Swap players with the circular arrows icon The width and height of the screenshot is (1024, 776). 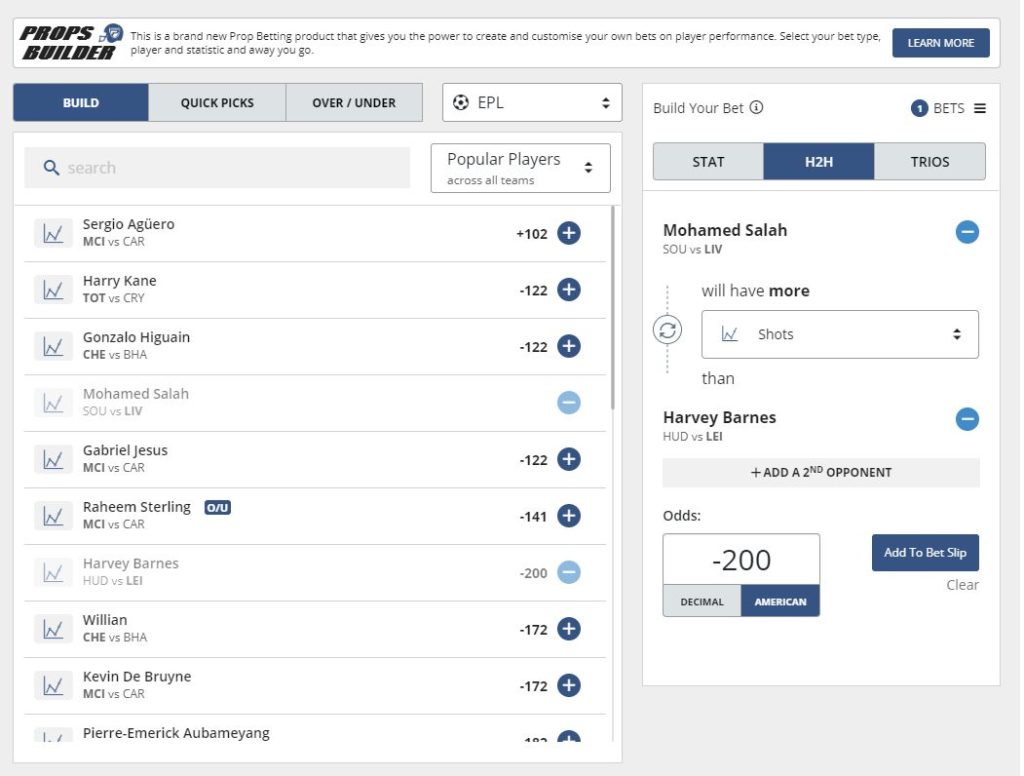click(667, 330)
